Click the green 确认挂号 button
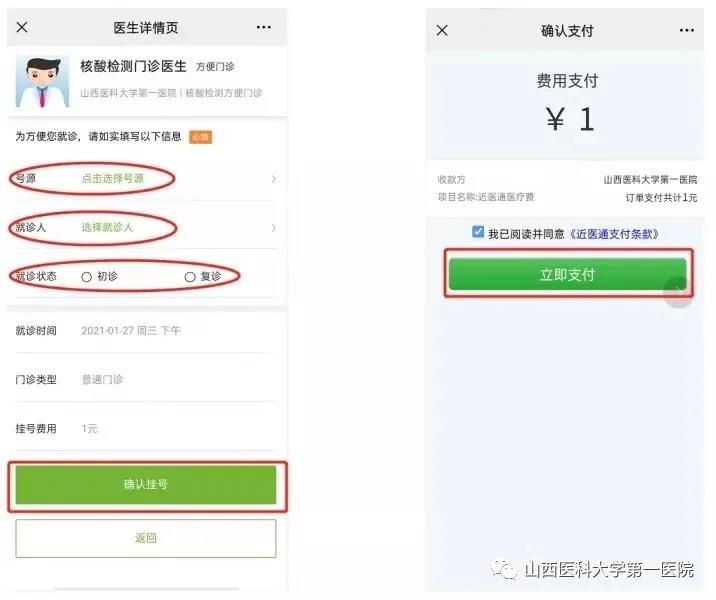Screen dimensions: 716x600 click(146, 484)
